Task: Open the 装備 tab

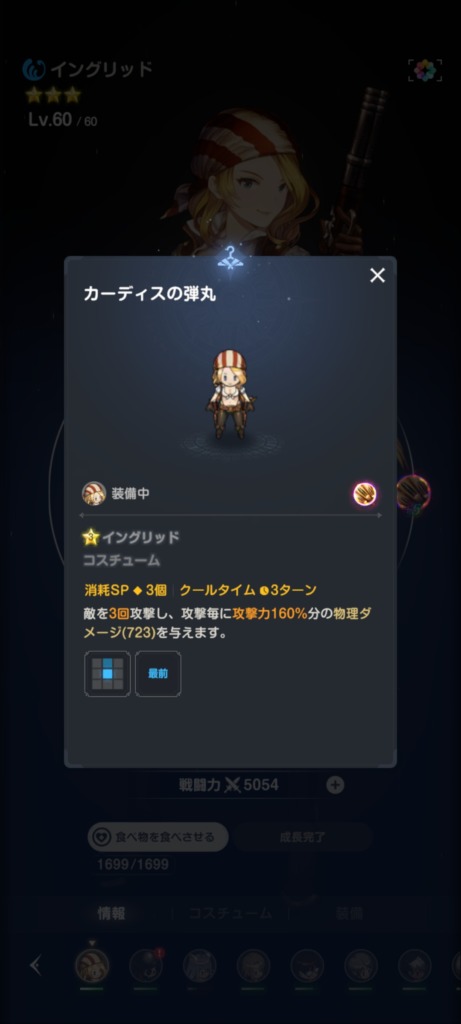Action: click(x=349, y=913)
